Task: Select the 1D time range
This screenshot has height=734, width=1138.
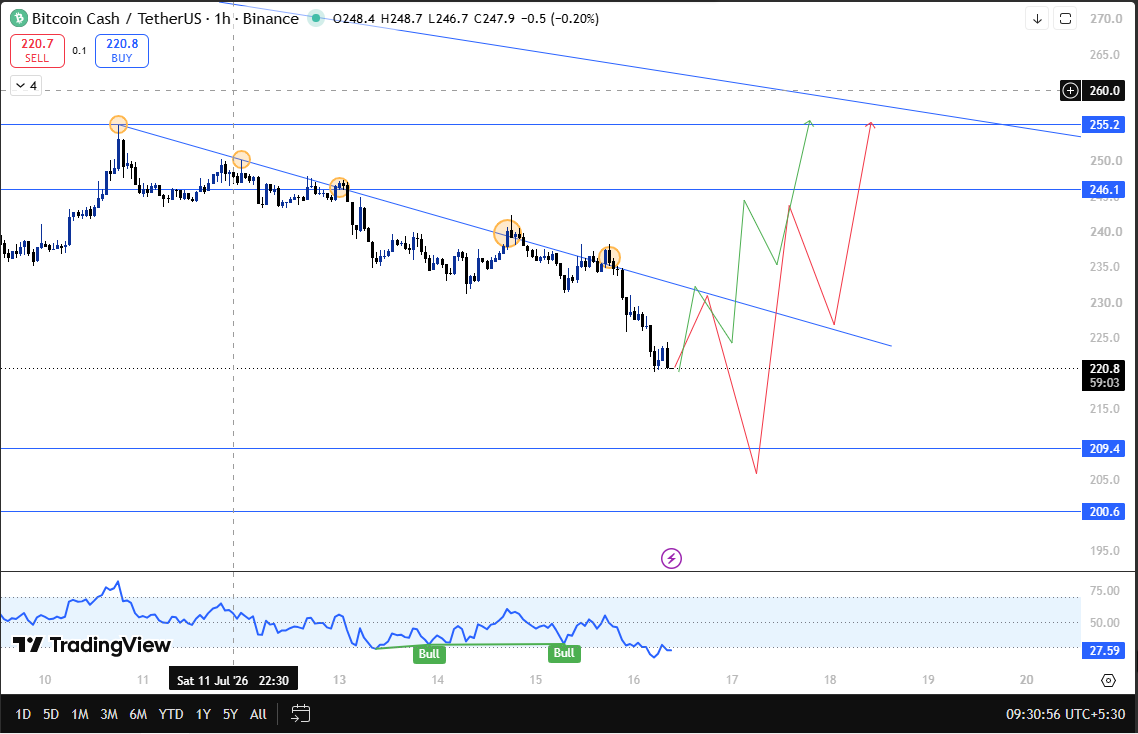Action: 23,714
